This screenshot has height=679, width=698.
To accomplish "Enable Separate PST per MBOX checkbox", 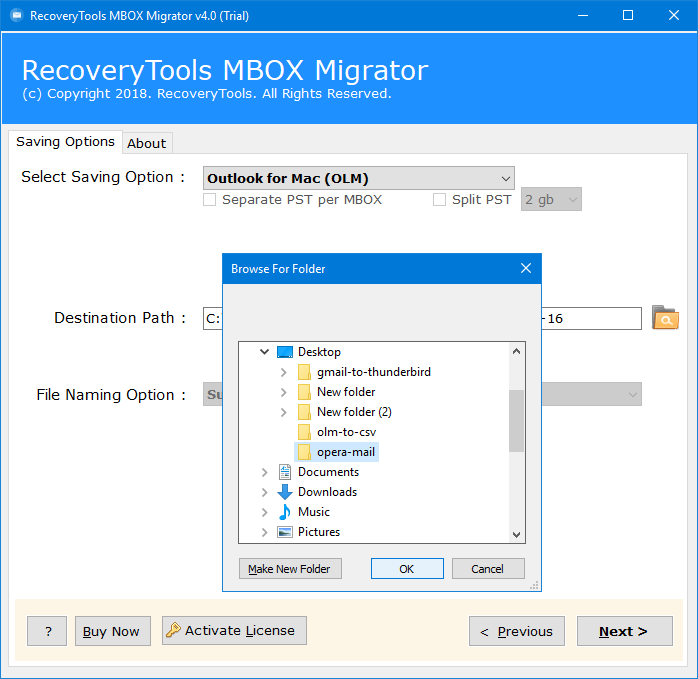I will pos(210,199).
